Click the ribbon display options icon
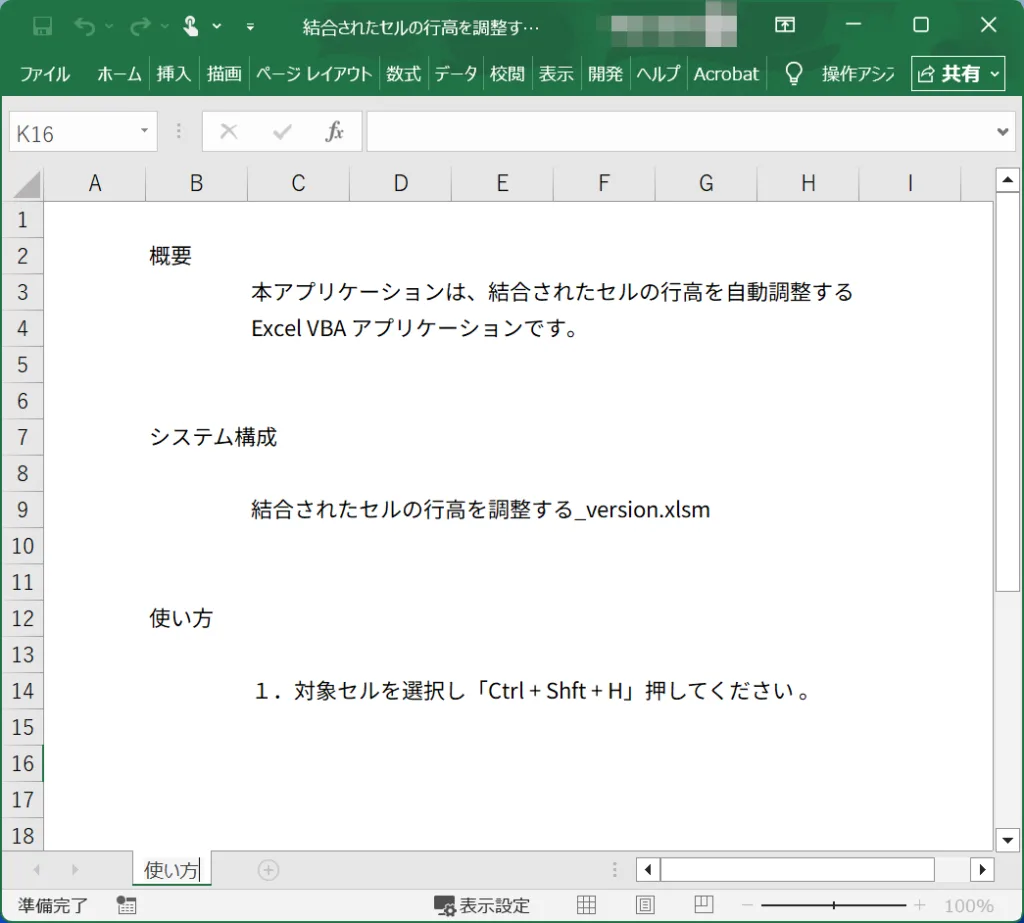 (x=786, y=26)
